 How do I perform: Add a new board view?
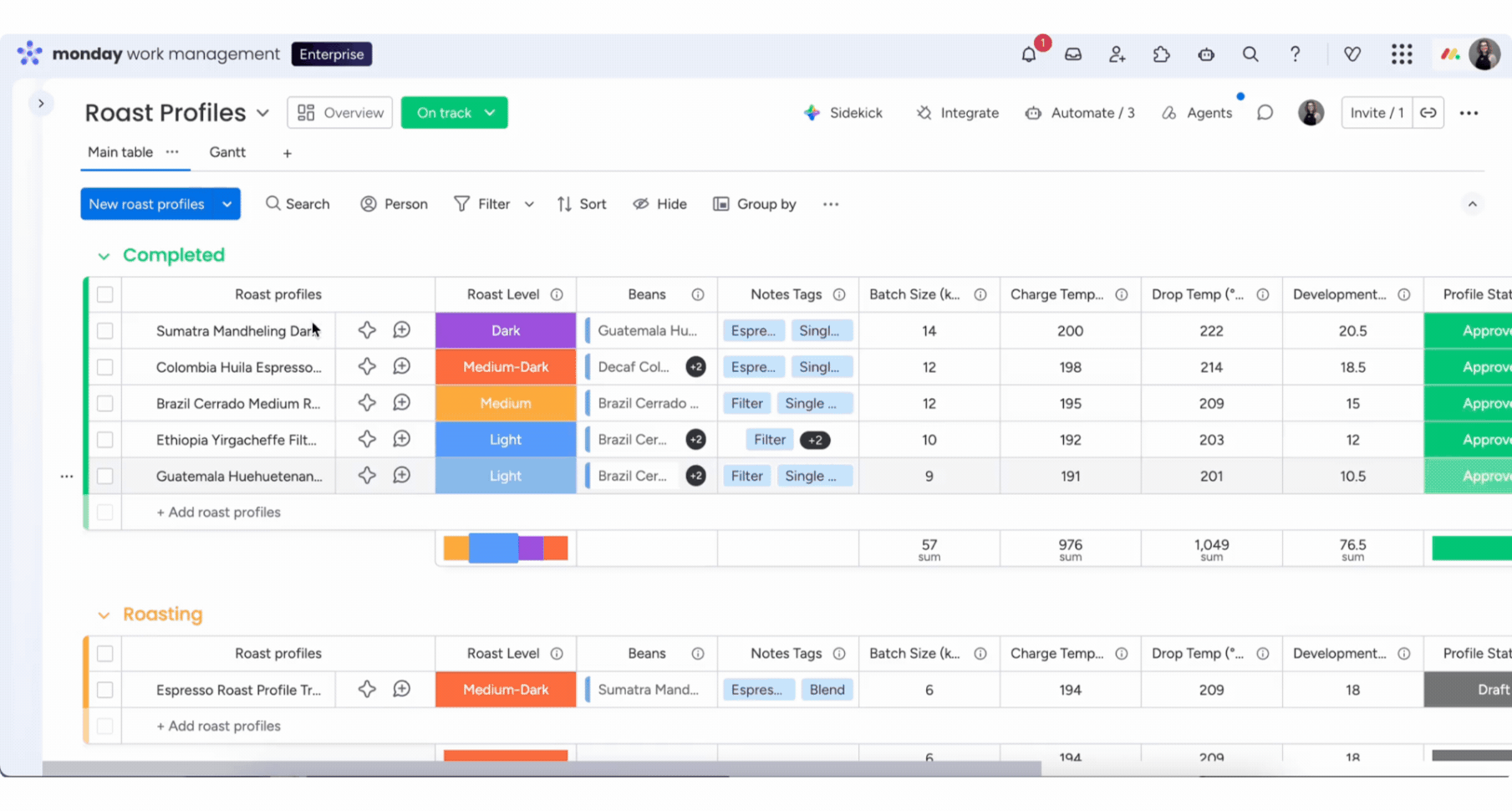click(x=287, y=153)
